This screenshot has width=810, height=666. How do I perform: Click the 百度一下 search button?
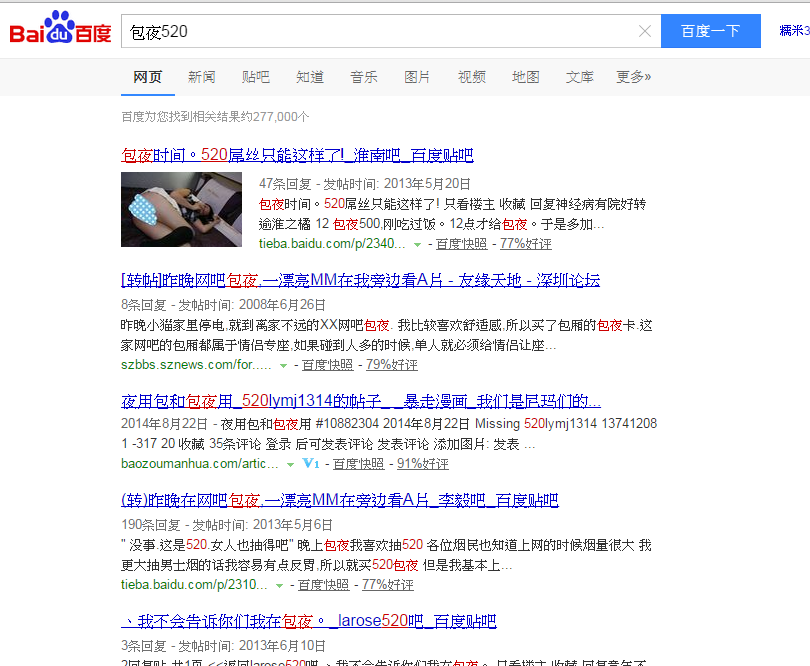710,31
